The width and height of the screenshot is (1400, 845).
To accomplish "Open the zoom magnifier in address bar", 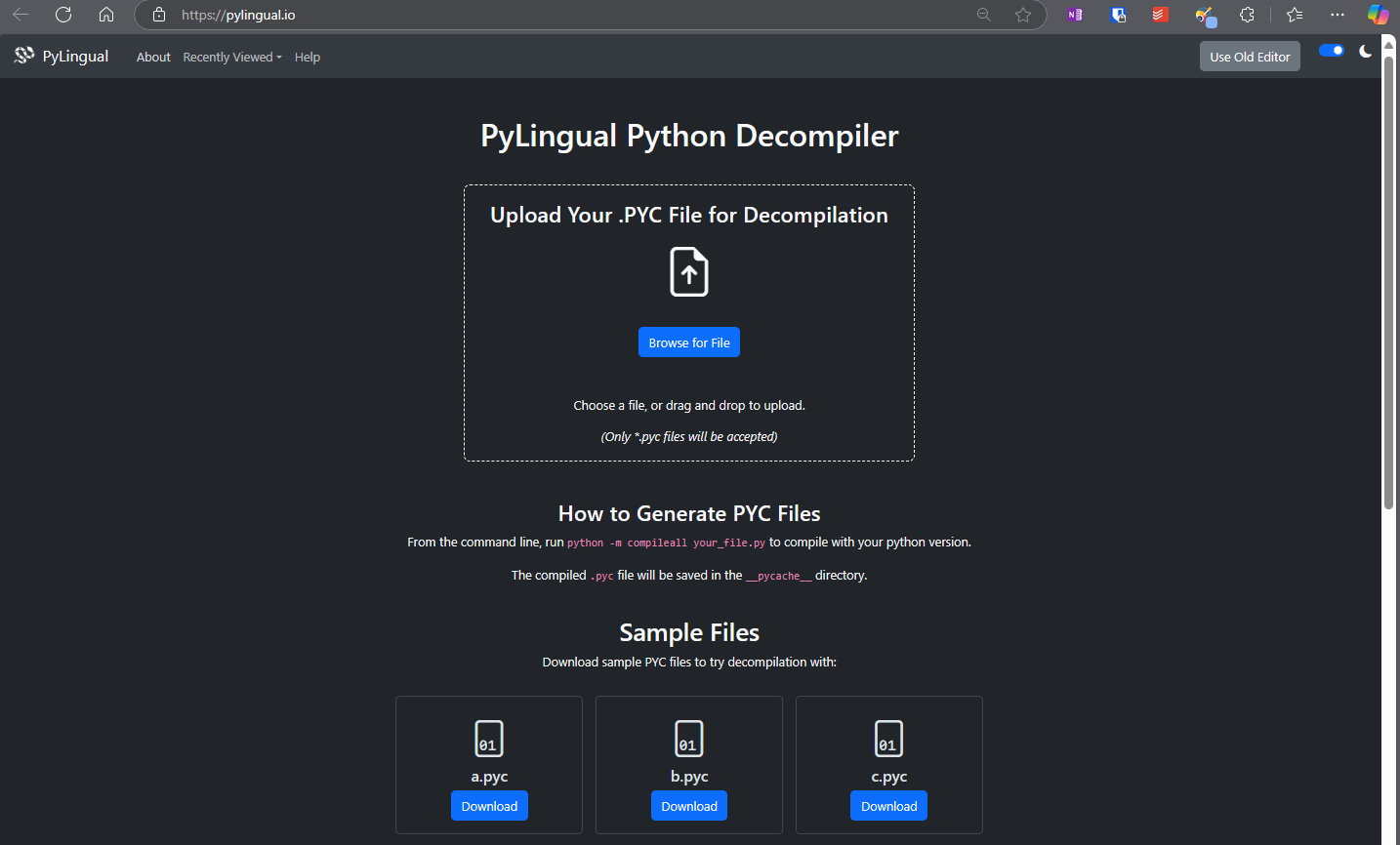I will 984,15.
